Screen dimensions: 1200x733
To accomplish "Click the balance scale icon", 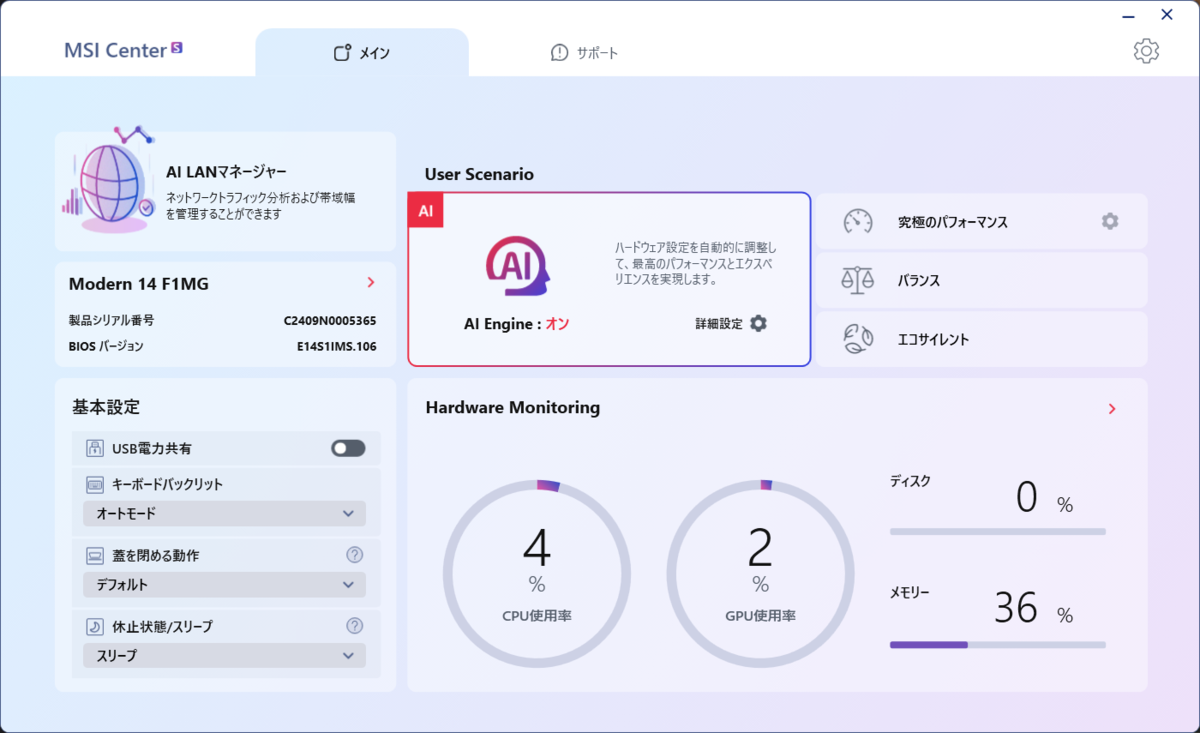I will (x=857, y=281).
